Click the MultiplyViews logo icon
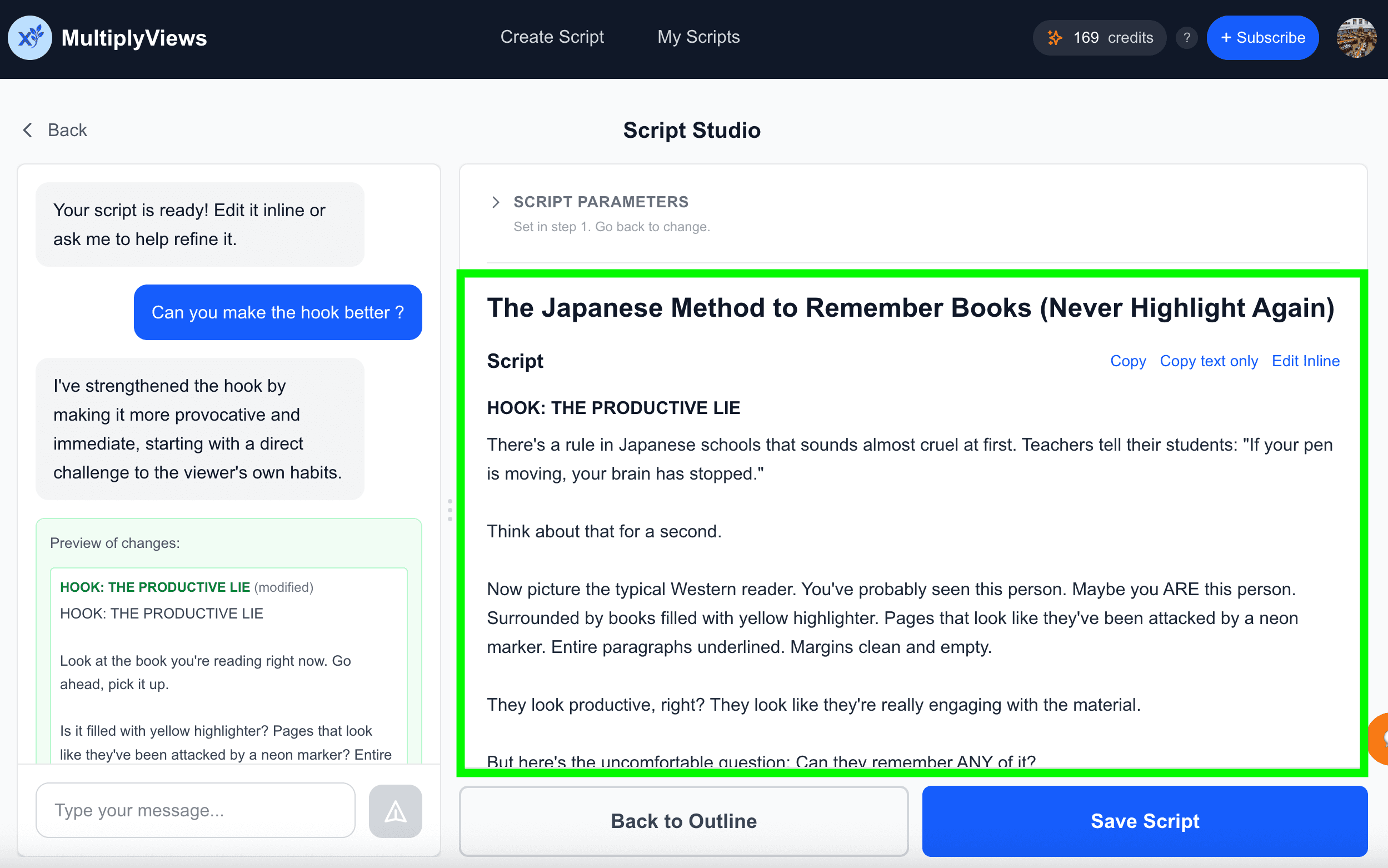 click(x=30, y=38)
